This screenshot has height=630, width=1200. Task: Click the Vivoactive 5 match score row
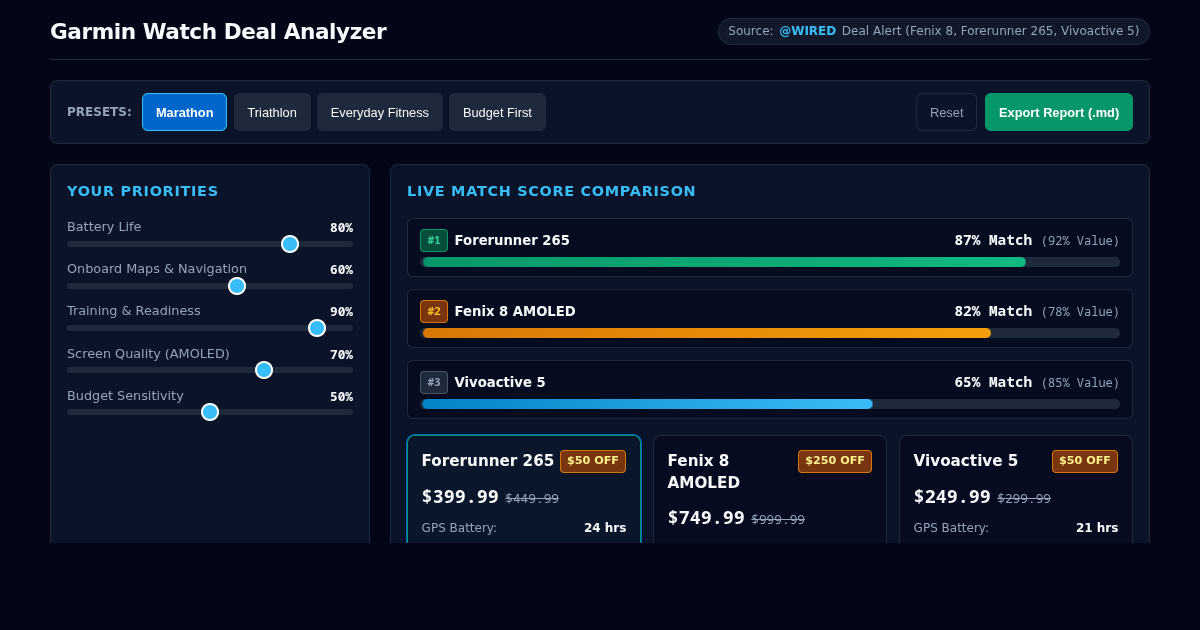coord(770,389)
